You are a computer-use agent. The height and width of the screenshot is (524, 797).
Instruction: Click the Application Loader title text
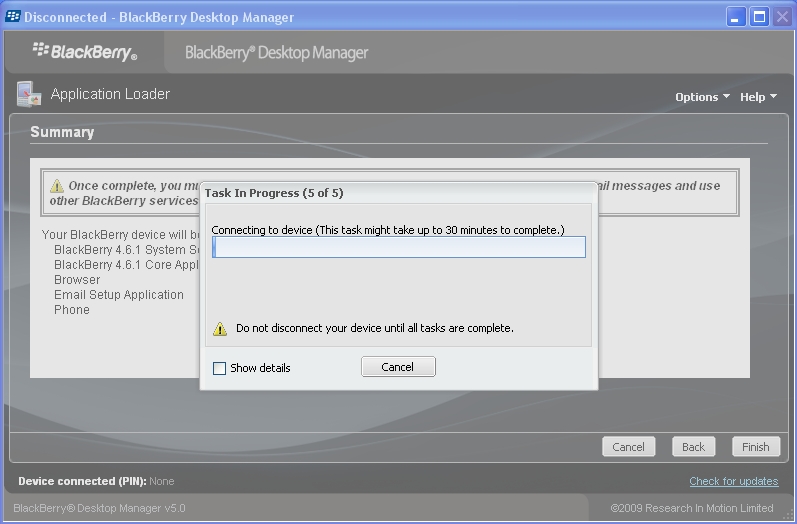click(110, 94)
